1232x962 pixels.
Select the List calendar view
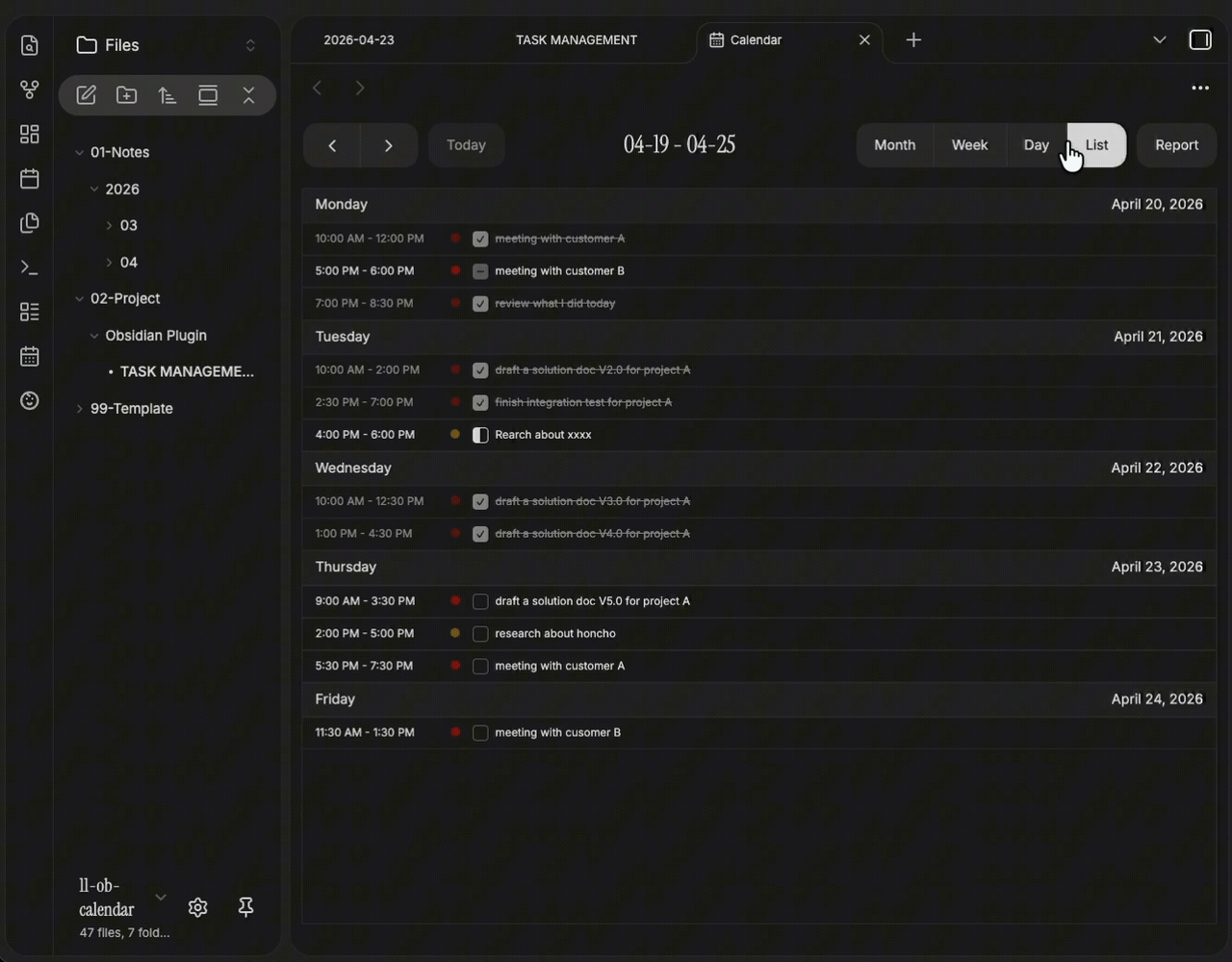click(x=1097, y=145)
